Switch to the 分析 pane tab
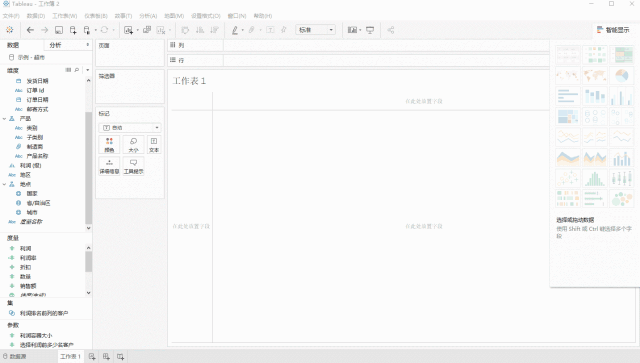Image resolution: width=640 pixels, height=363 pixels. tap(56, 45)
